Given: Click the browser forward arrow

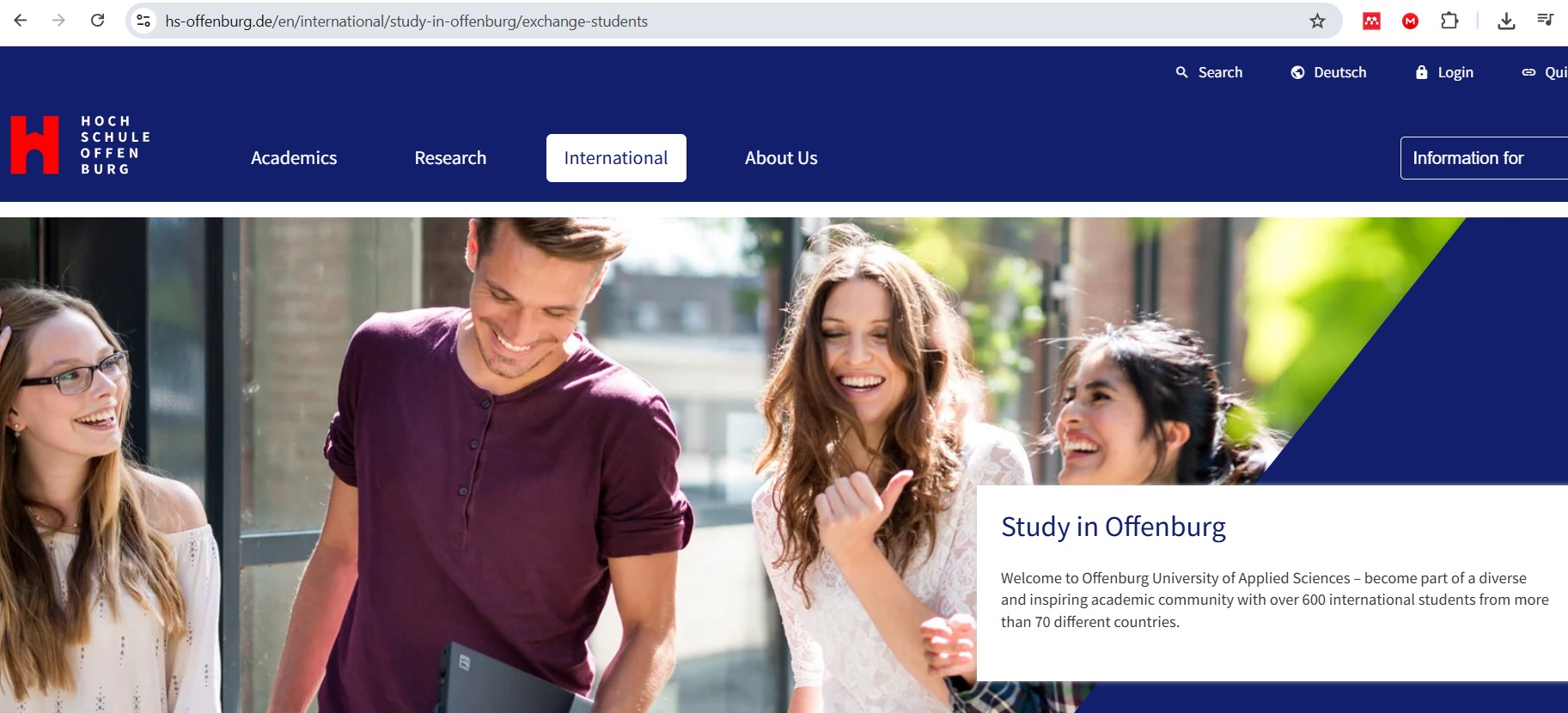Looking at the screenshot, I should pos(58,21).
